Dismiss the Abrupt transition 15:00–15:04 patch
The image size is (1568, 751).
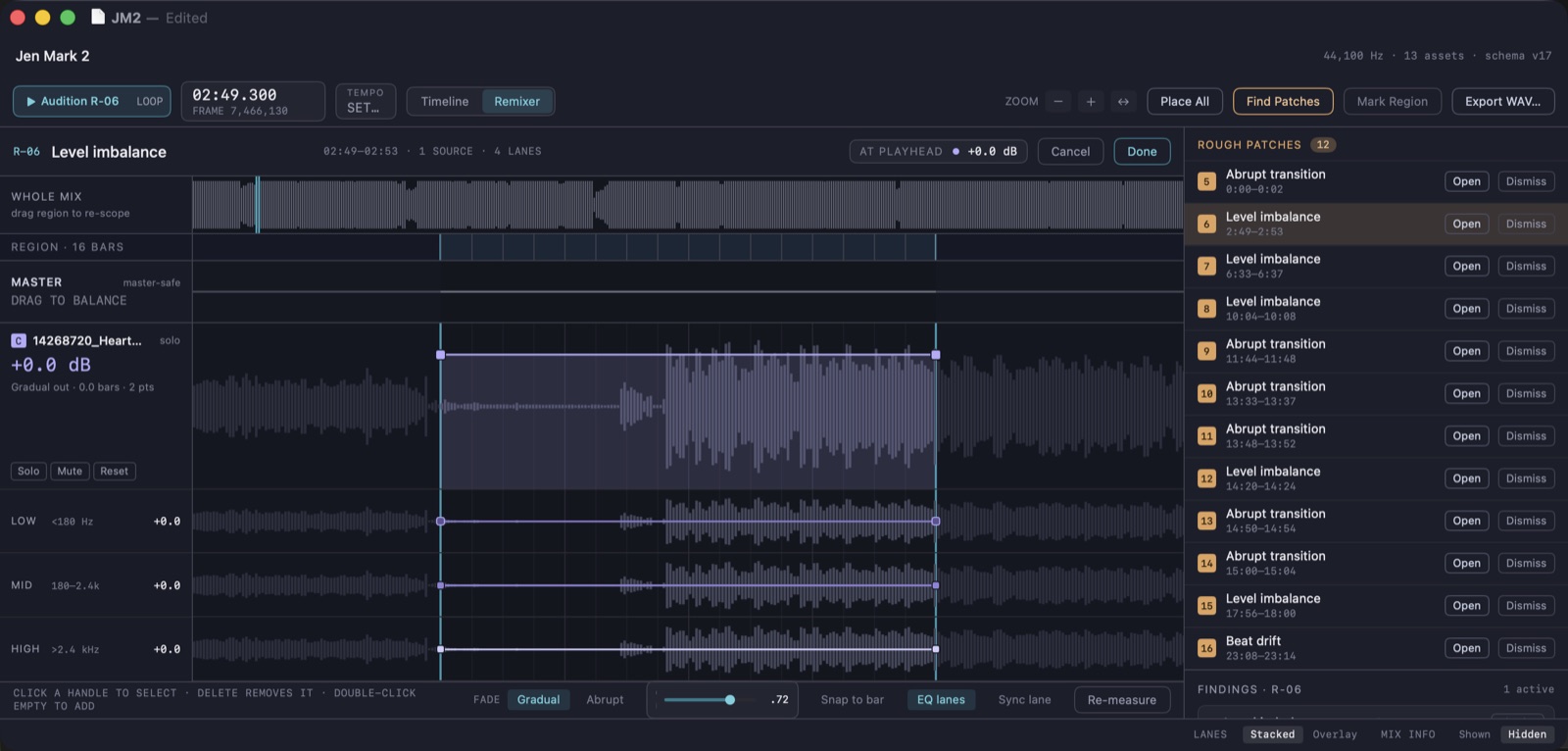pos(1526,563)
